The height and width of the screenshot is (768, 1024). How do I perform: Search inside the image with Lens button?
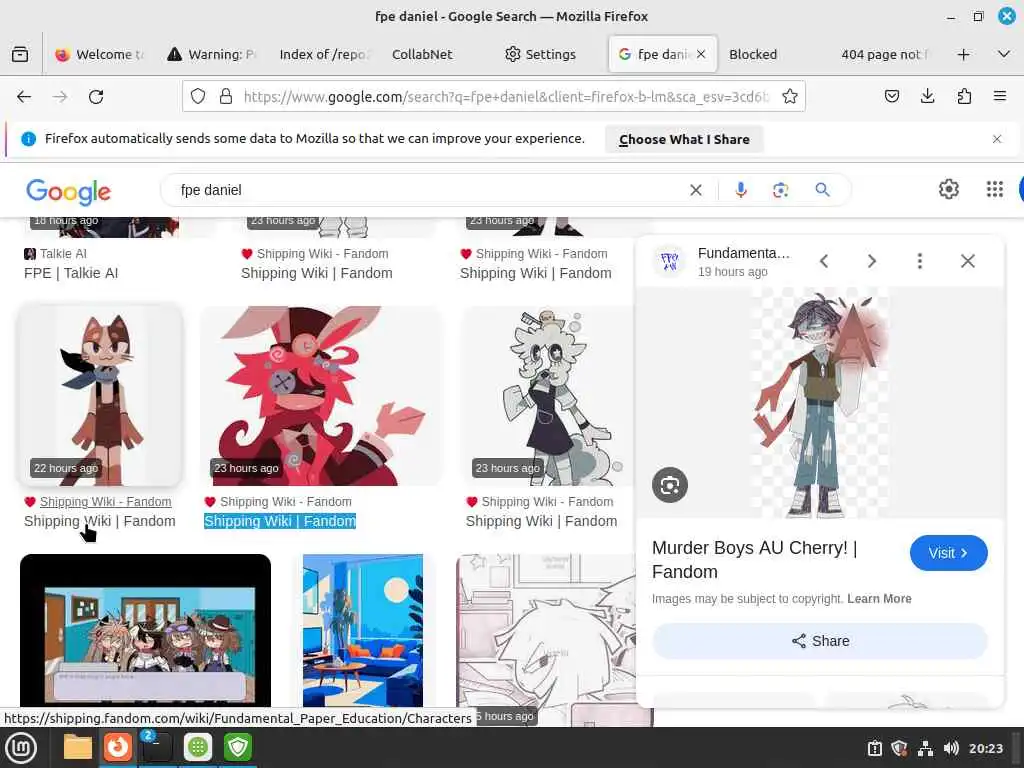(670, 485)
